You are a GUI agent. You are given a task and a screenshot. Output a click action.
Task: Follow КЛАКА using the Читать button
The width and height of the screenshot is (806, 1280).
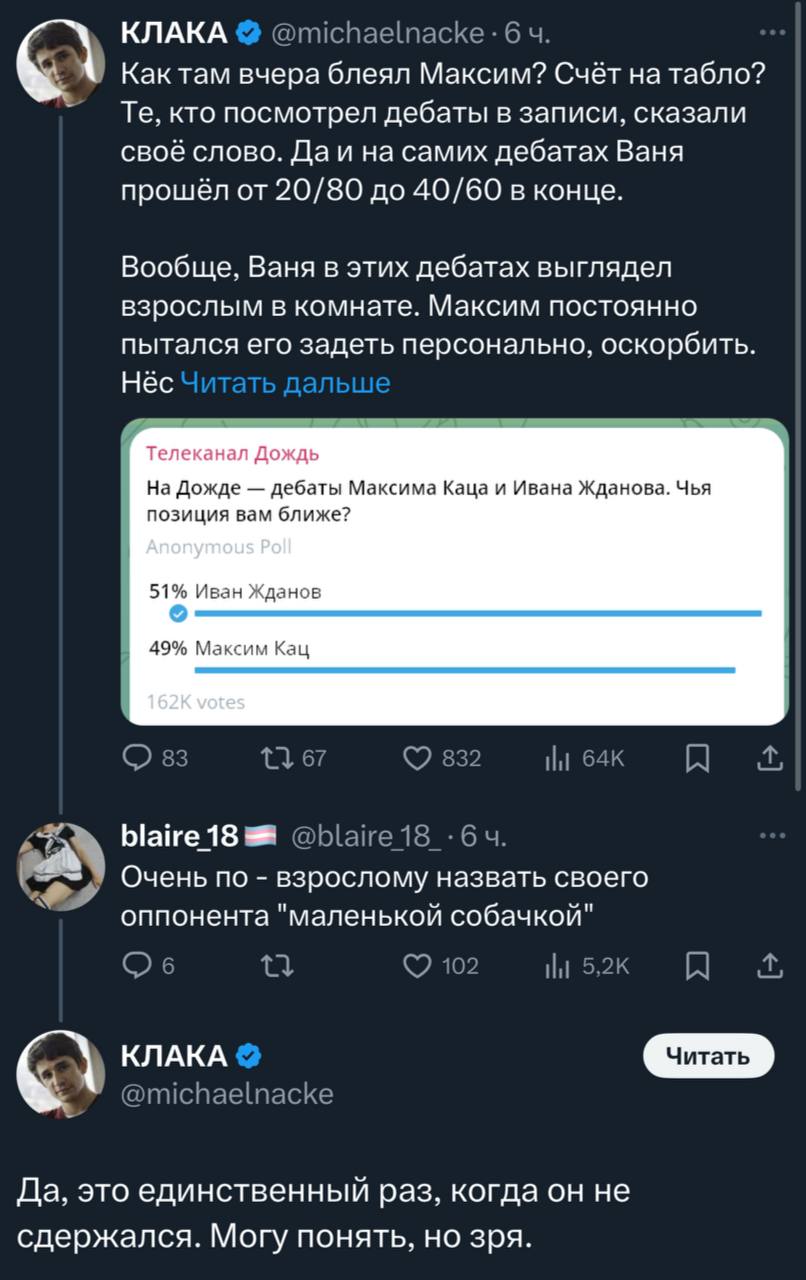709,1056
